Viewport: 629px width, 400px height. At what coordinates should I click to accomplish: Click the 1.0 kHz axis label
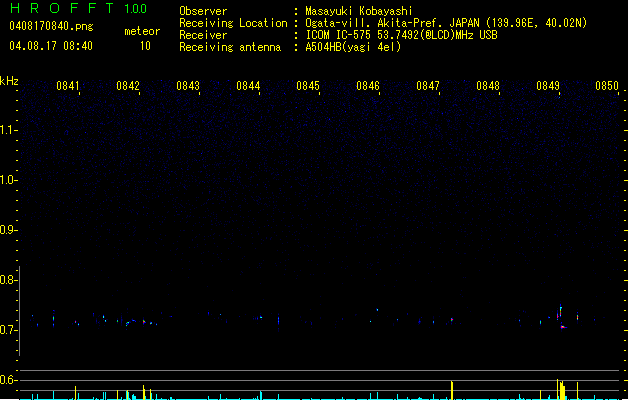point(9,180)
